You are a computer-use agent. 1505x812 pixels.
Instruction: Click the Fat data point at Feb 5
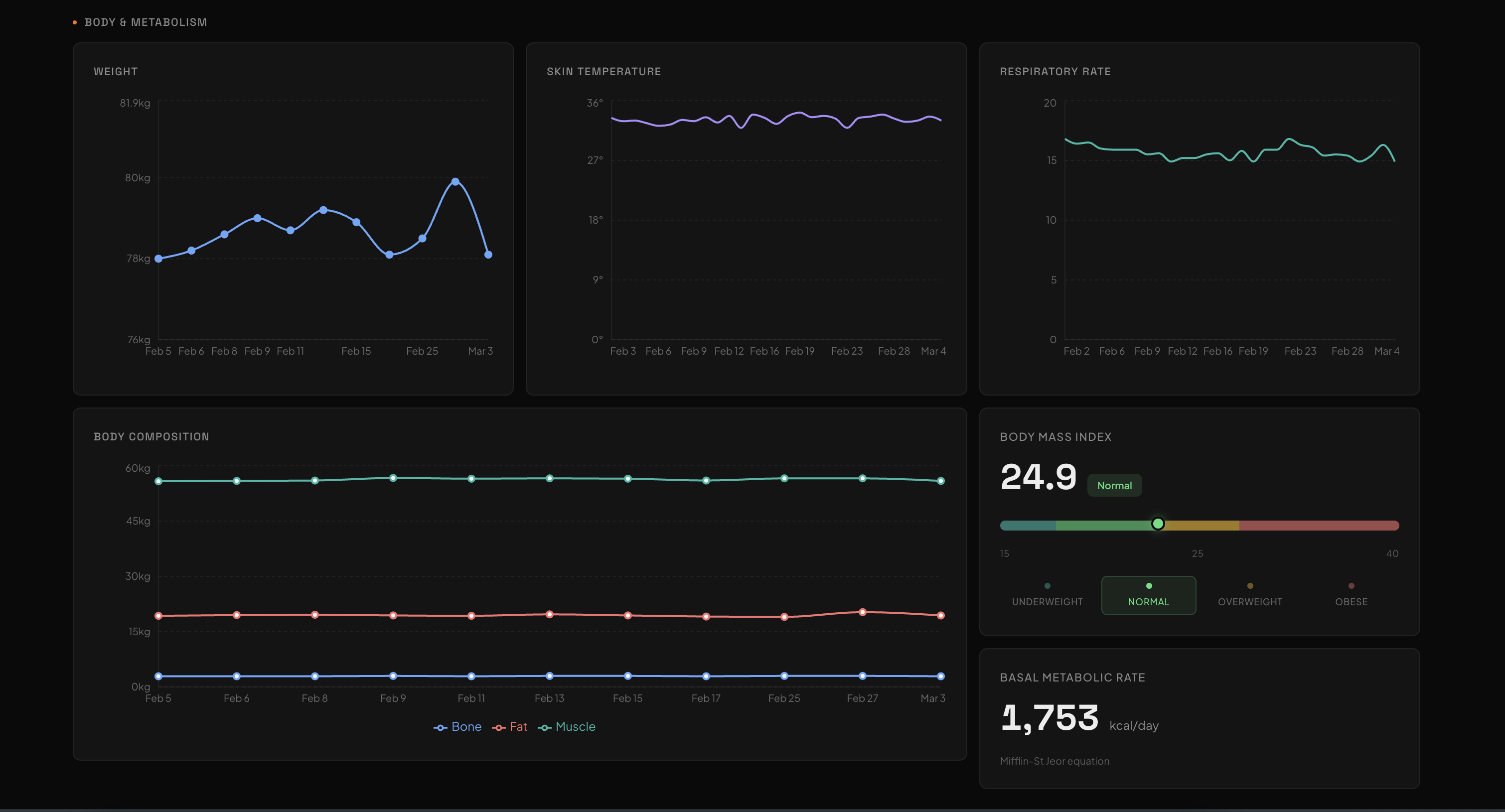coord(158,616)
